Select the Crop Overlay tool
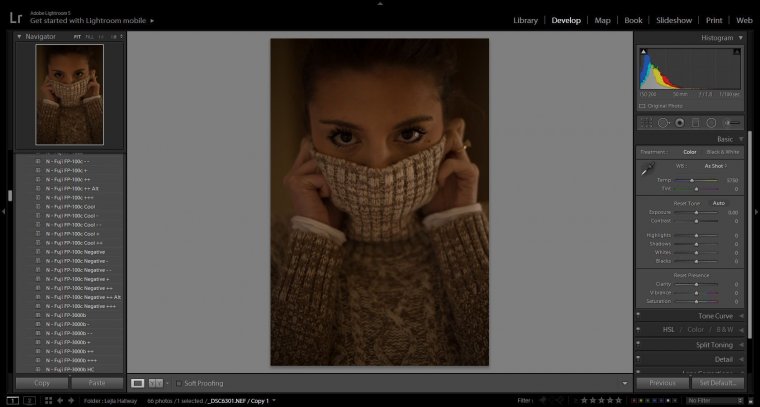 (x=646, y=123)
